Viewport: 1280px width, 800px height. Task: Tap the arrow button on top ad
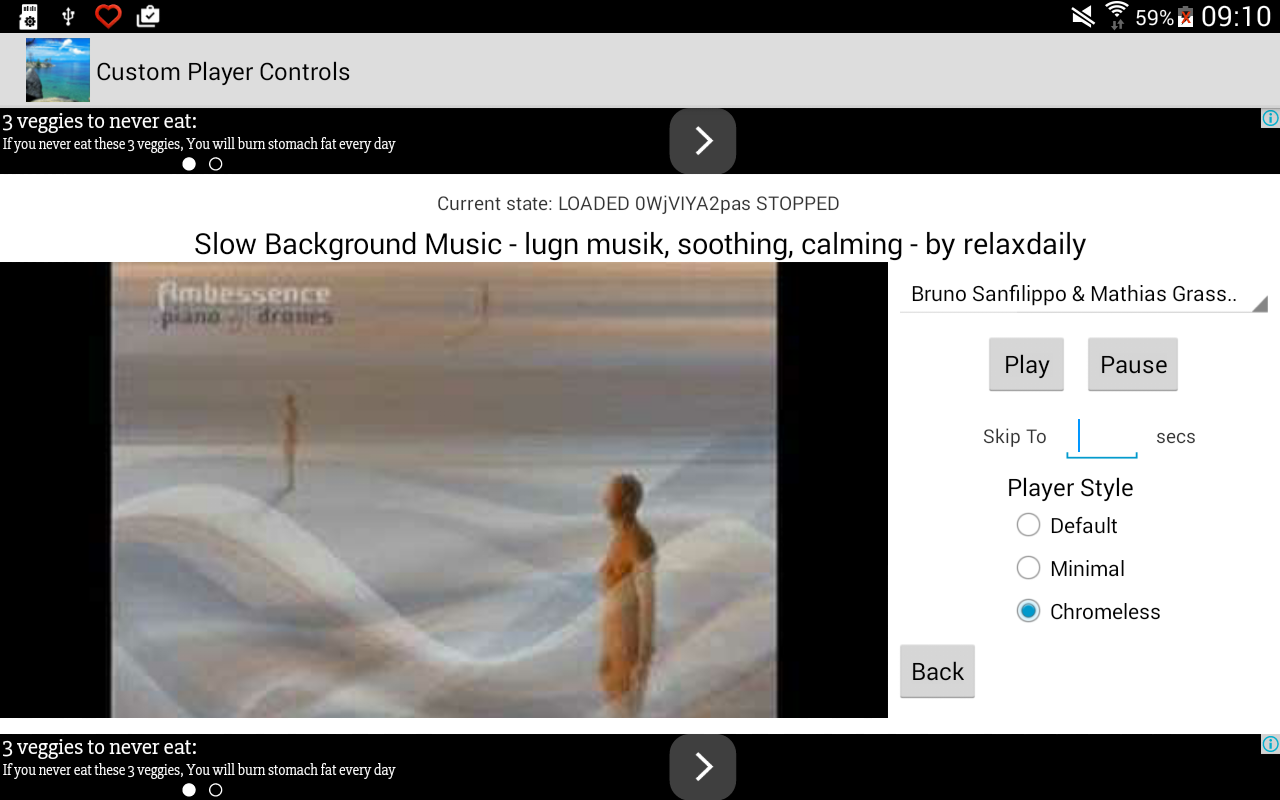pos(703,141)
